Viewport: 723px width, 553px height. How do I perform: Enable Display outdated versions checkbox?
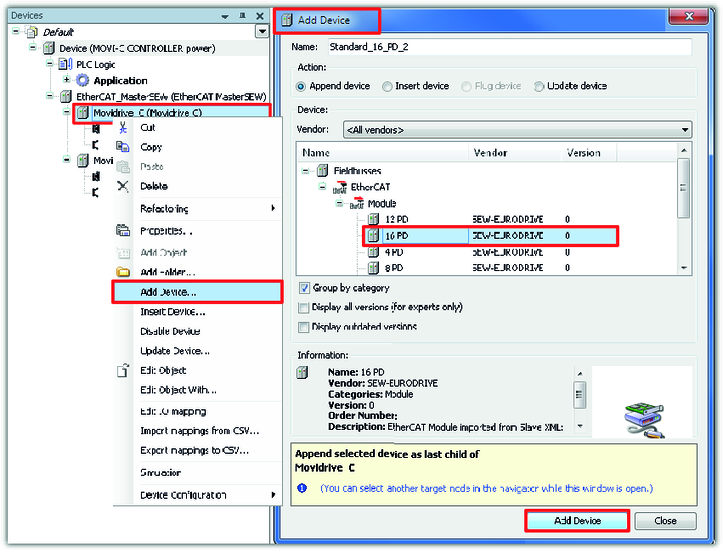pos(303,327)
